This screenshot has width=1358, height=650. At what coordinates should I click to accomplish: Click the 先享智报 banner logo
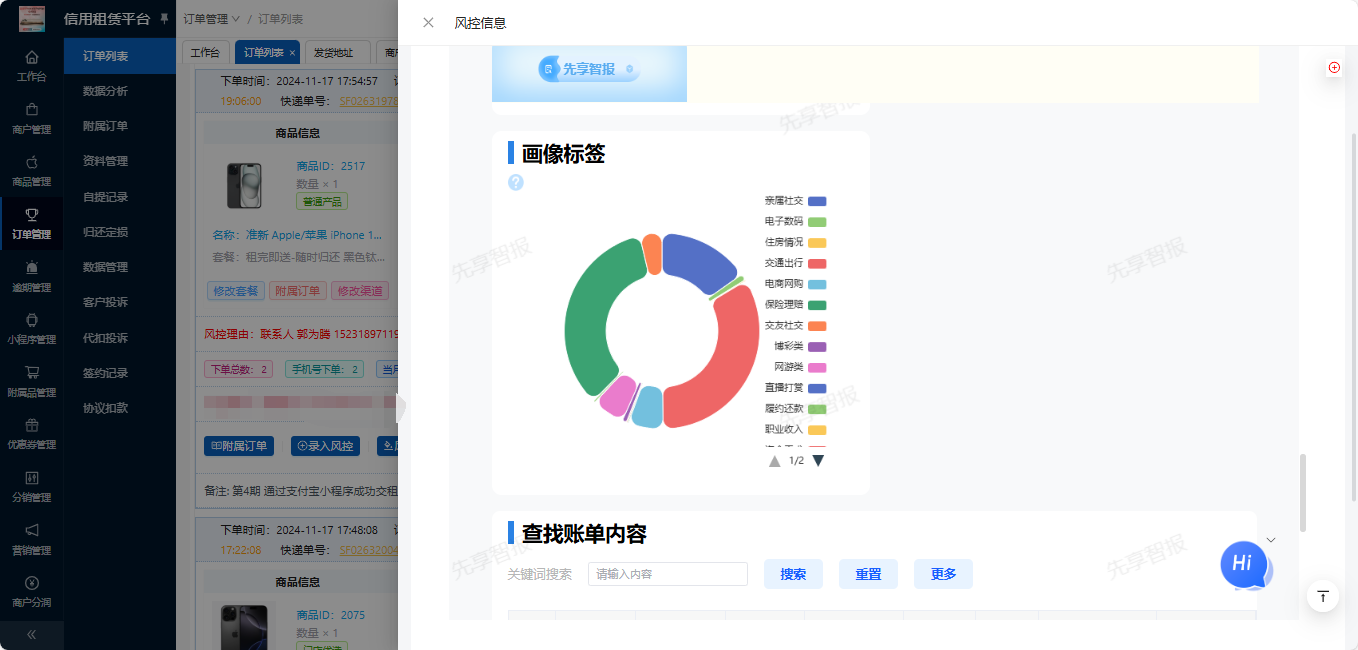point(589,69)
